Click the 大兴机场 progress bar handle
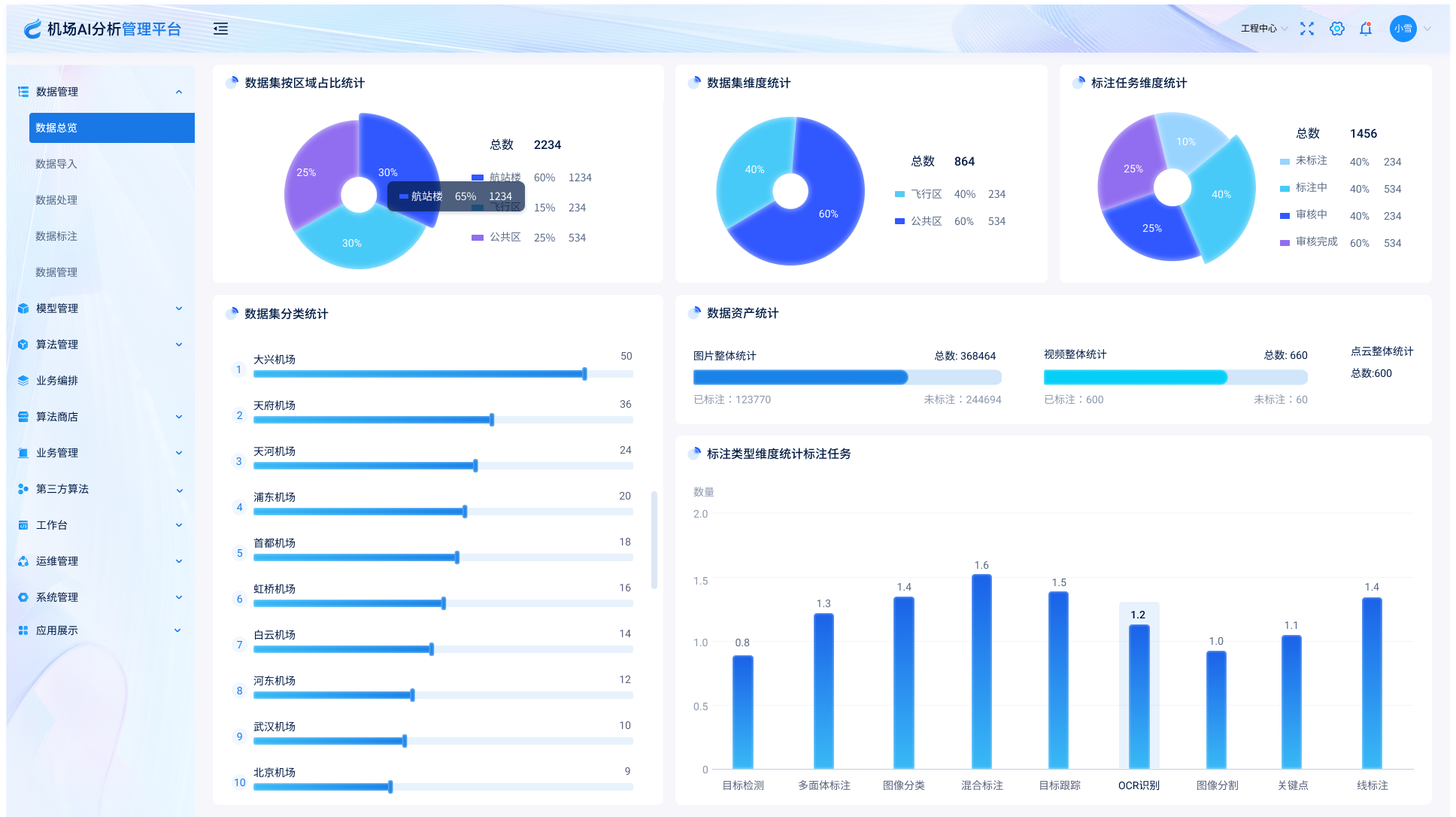The height and width of the screenshot is (817, 1456). pyautogui.click(x=584, y=374)
